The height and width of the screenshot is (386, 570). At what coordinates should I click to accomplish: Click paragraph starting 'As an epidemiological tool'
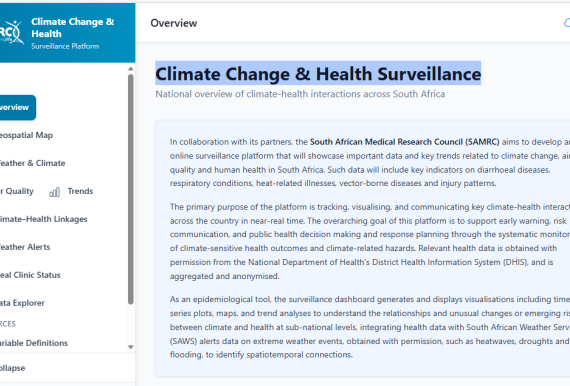370,327
